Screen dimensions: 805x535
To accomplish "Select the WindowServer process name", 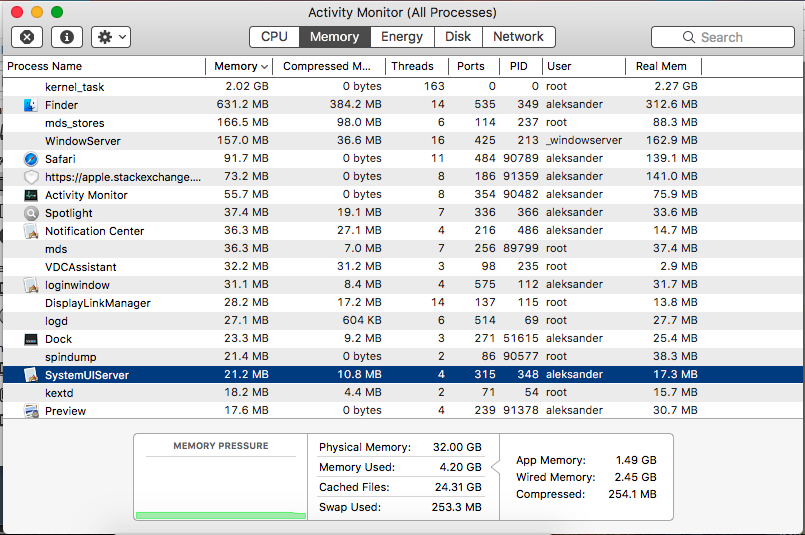I will pyautogui.click(x=83, y=141).
